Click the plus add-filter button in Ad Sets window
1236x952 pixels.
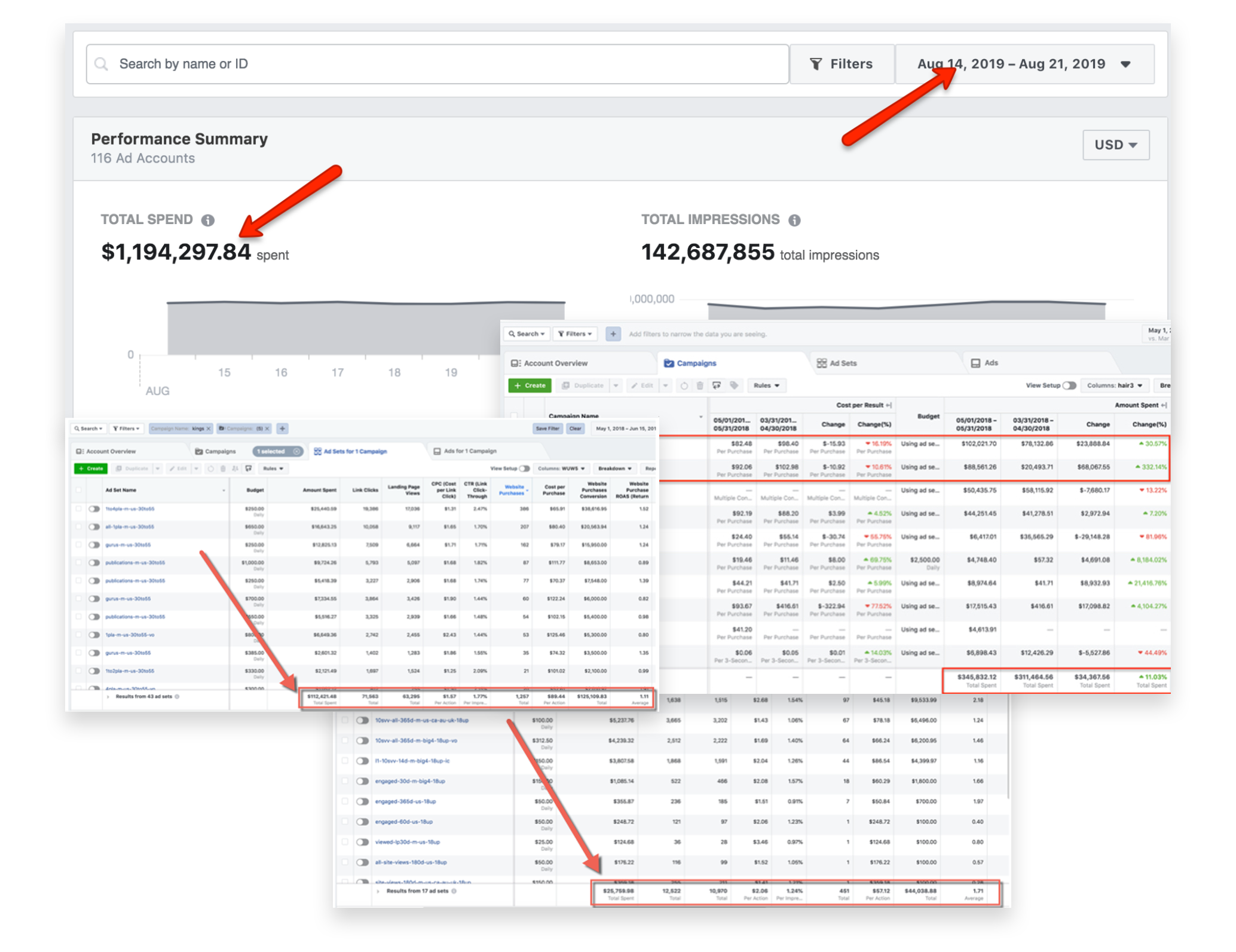point(283,428)
